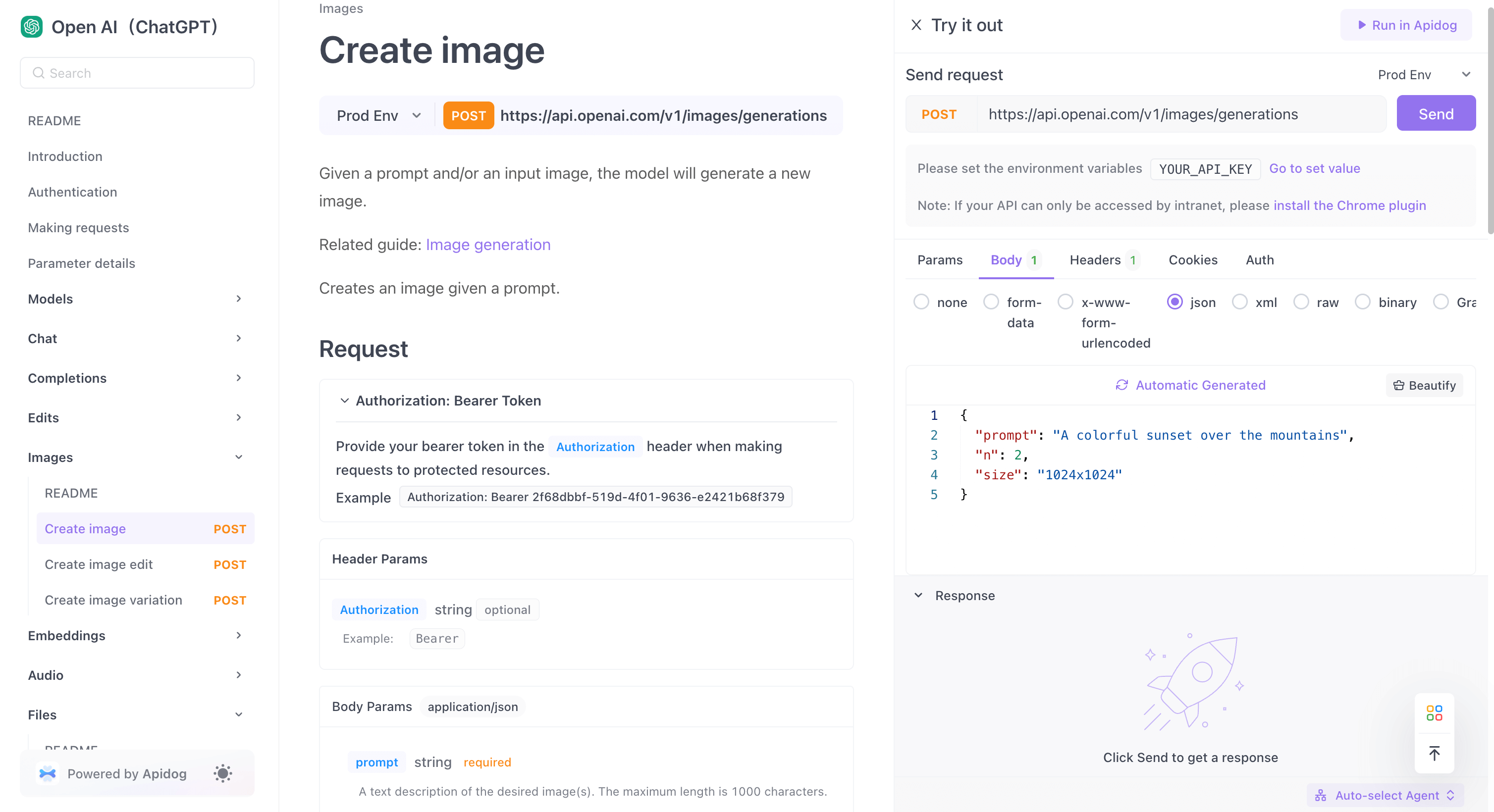Click the Image generation related guide link
Screen dimensions: 1494x812
pos(488,243)
